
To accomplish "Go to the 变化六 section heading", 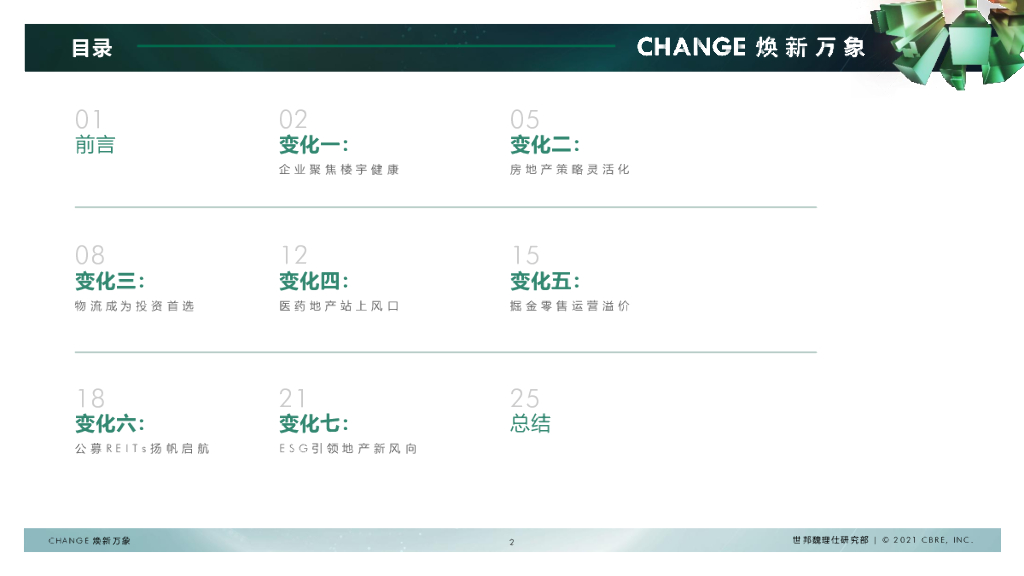I will tap(110, 424).
